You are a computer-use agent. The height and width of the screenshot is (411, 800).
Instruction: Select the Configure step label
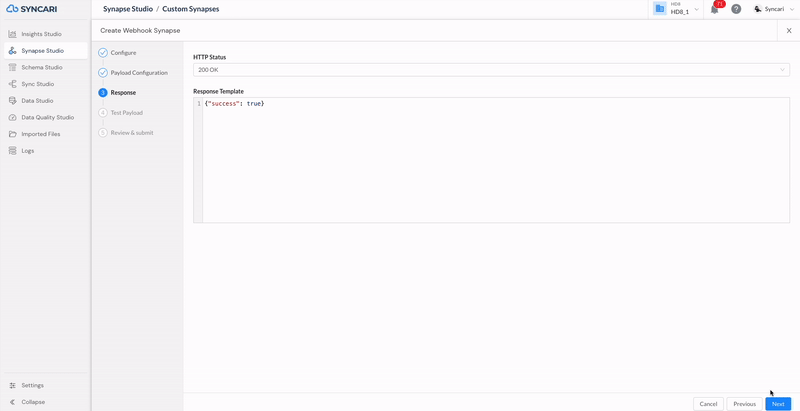coord(123,53)
